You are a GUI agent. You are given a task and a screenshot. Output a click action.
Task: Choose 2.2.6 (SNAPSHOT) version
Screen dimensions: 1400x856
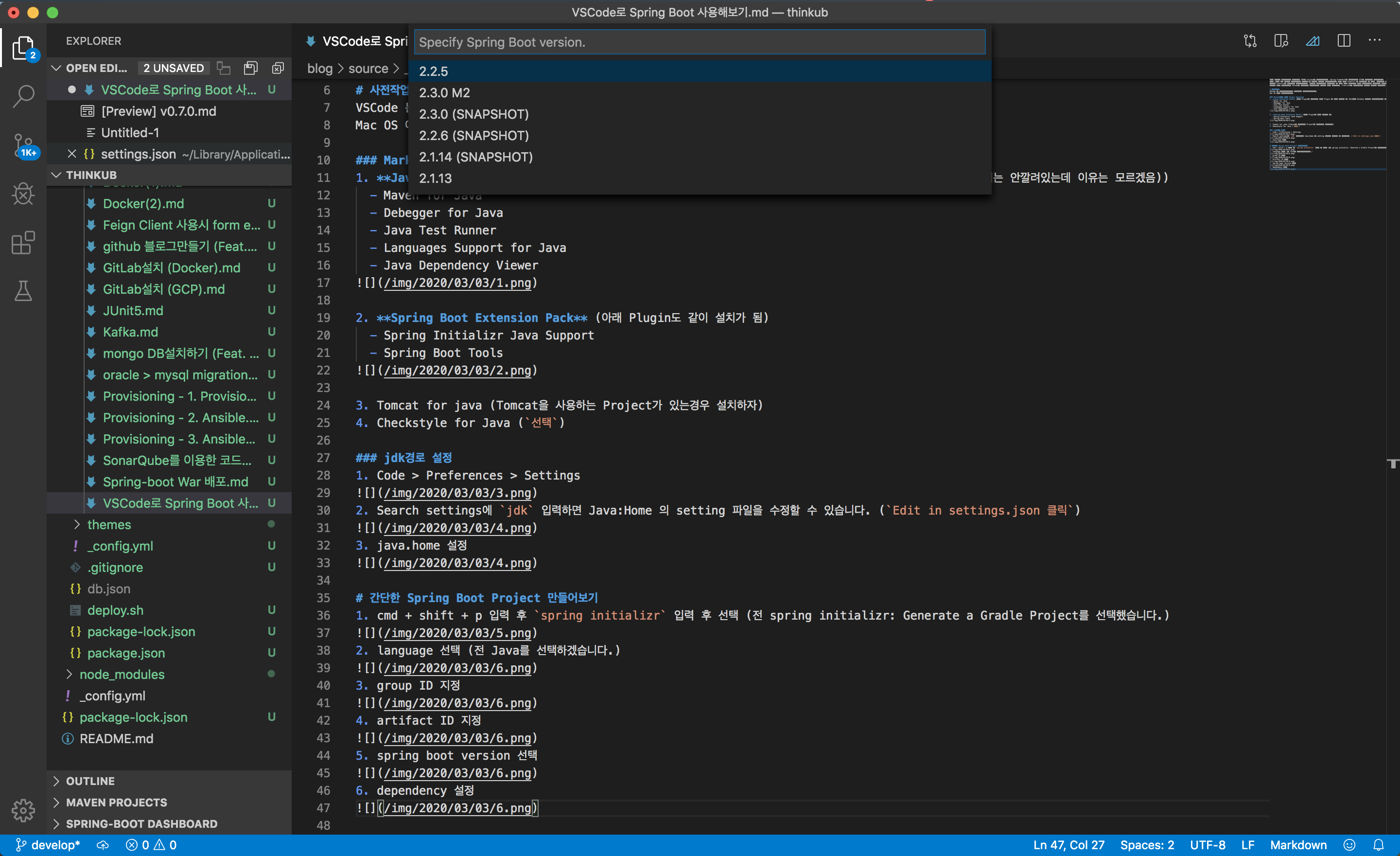pyautogui.click(x=700, y=135)
